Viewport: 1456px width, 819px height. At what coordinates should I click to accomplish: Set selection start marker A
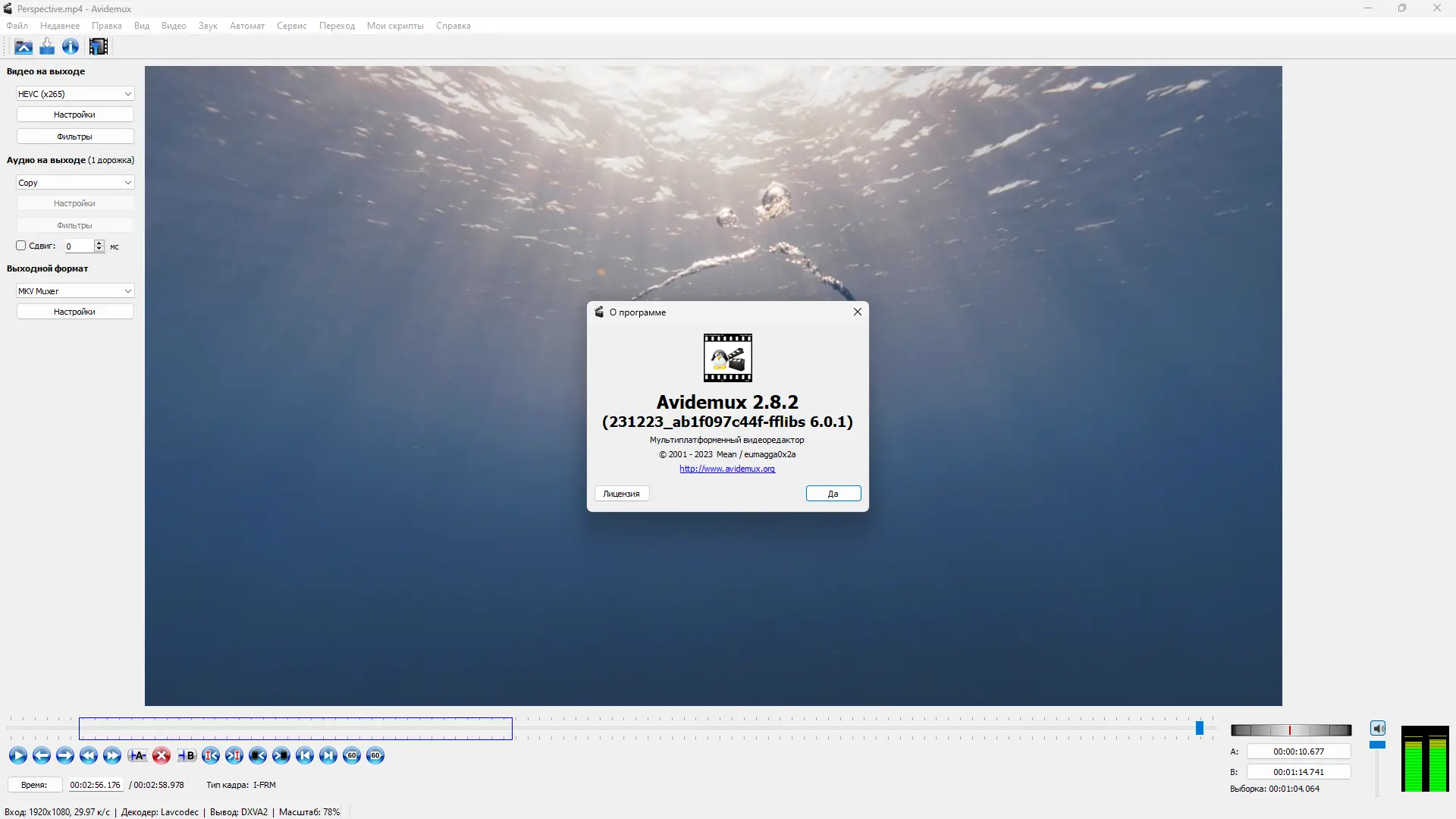point(137,755)
